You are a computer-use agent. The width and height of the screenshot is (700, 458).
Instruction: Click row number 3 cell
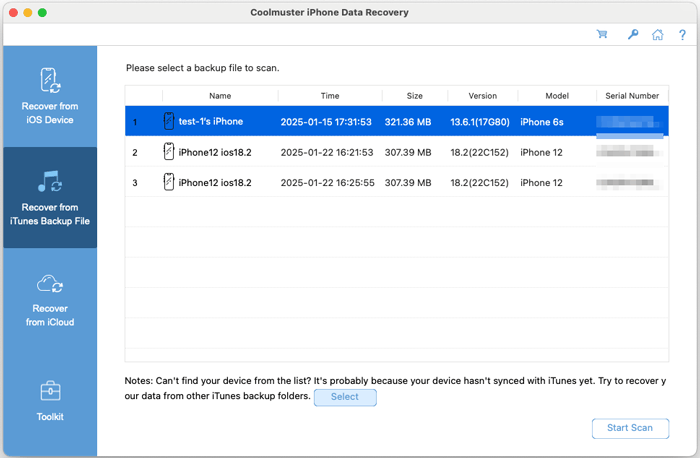[135, 183]
